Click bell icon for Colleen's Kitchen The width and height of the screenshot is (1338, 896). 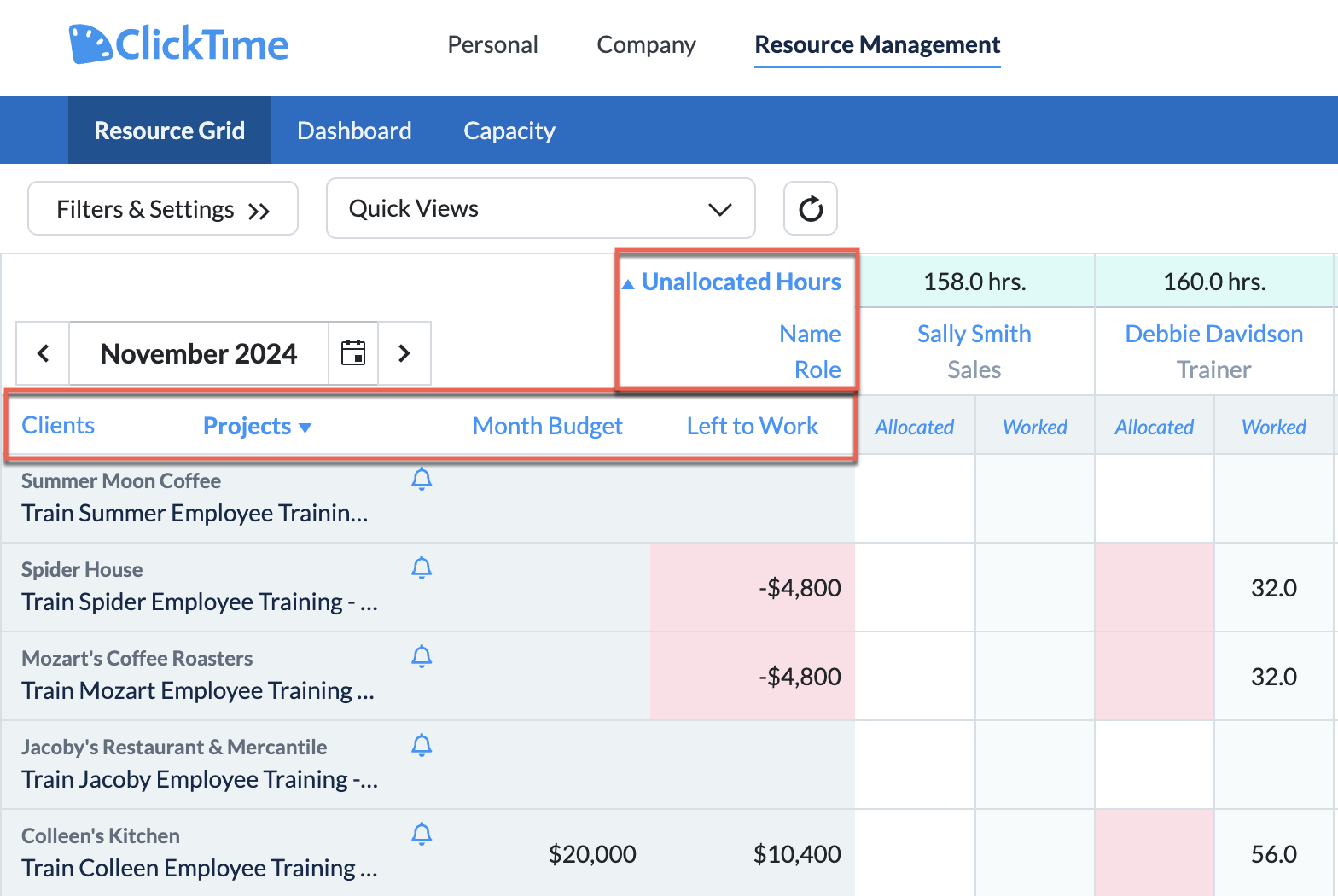pos(422,835)
